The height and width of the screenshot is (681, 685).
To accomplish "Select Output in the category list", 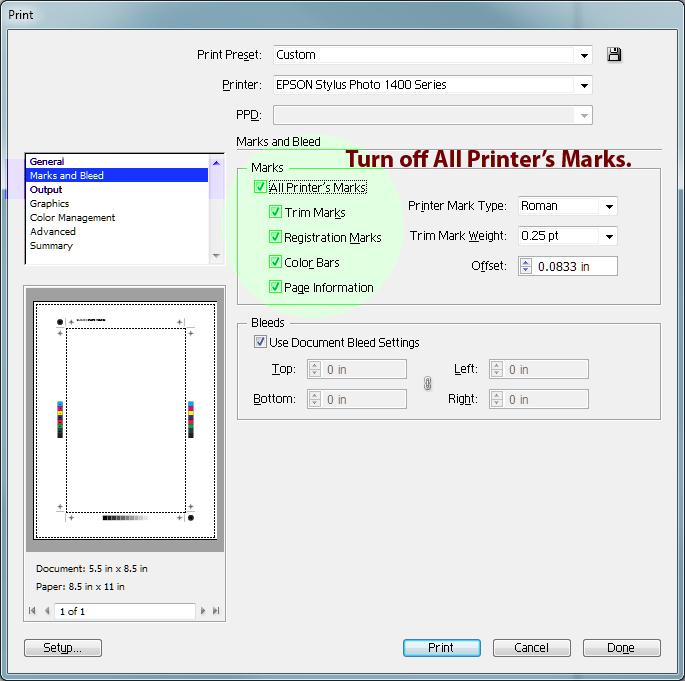I will point(117,190).
